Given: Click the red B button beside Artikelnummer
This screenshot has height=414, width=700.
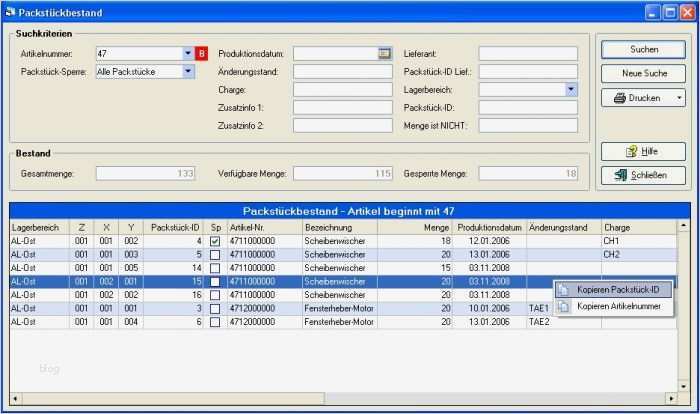Looking at the screenshot, I should pyautogui.click(x=201, y=54).
